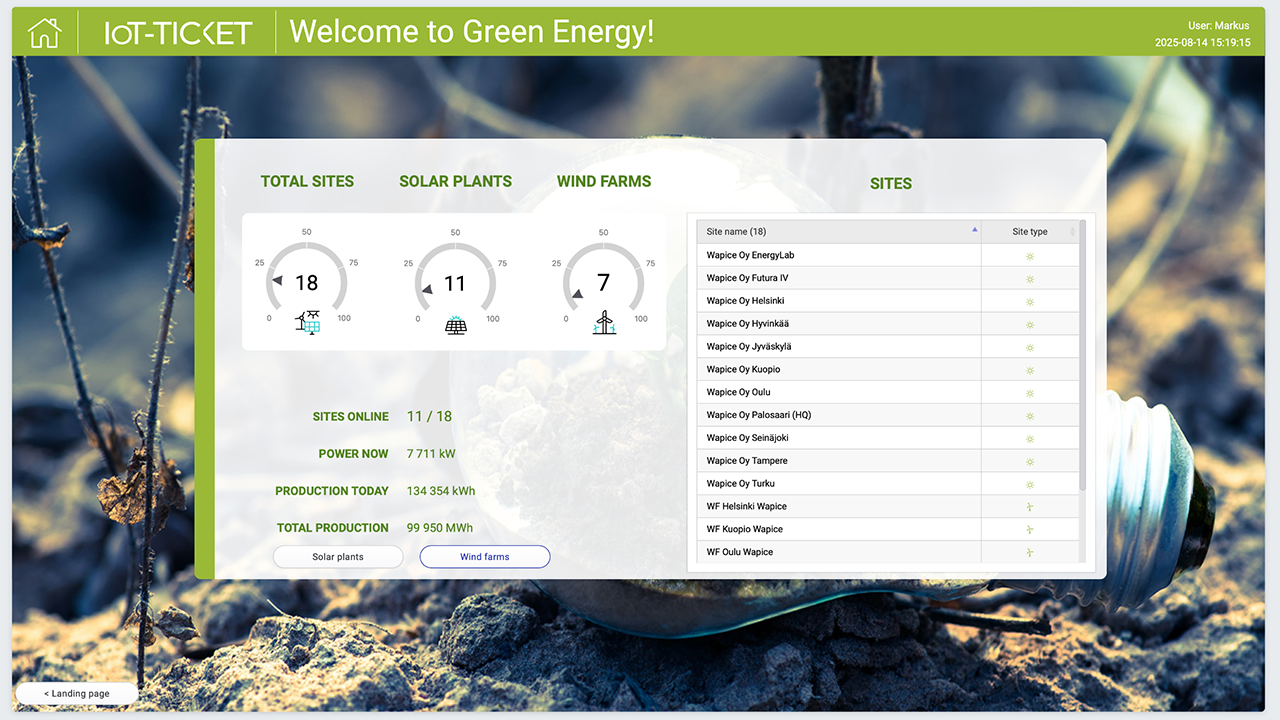The image size is (1280, 720).
Task: Select the Wapice Oy Tampere site name
Action: pyautogui.click(x=747, y=462)
